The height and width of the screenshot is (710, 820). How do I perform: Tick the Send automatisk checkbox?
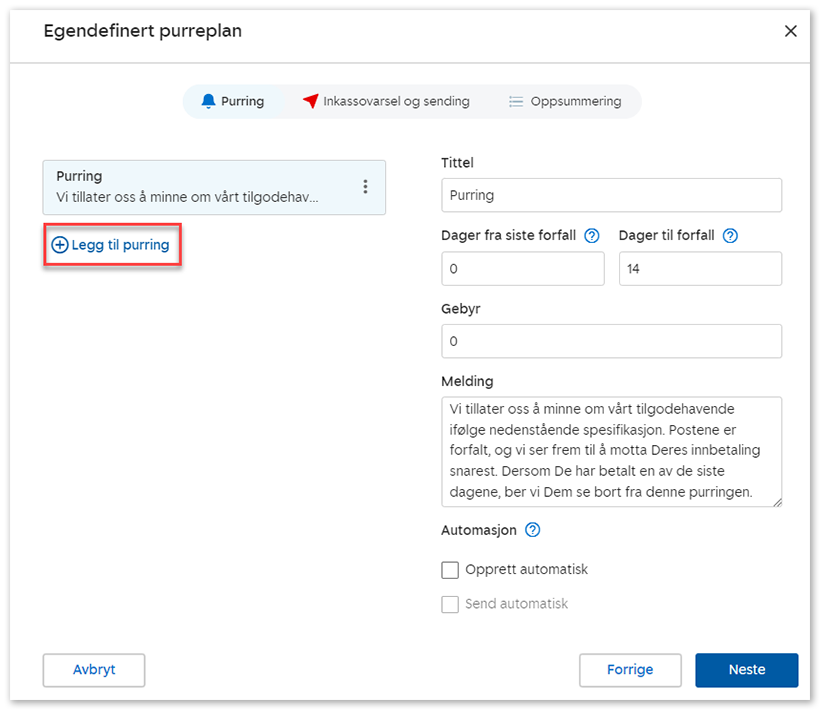click(x=450, y=604)
